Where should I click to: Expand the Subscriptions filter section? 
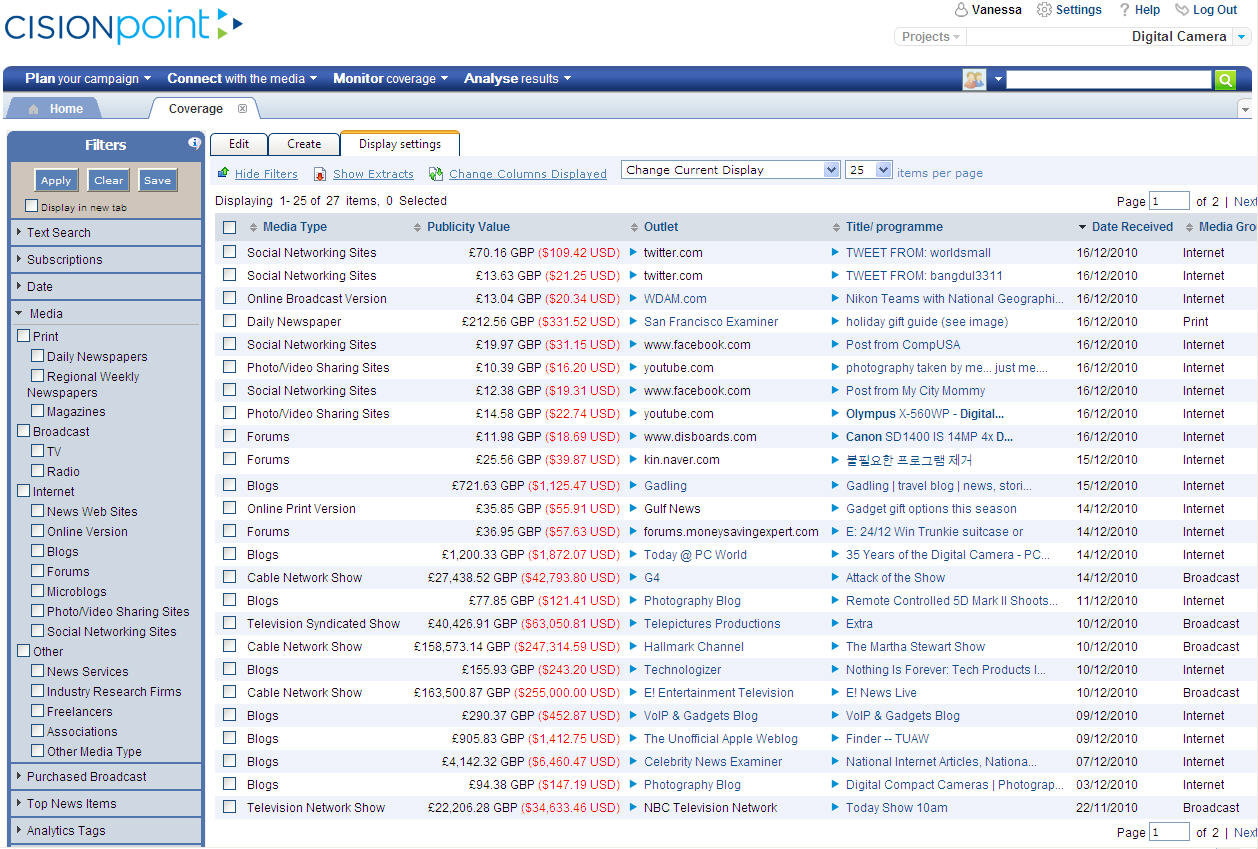point(64,259)
